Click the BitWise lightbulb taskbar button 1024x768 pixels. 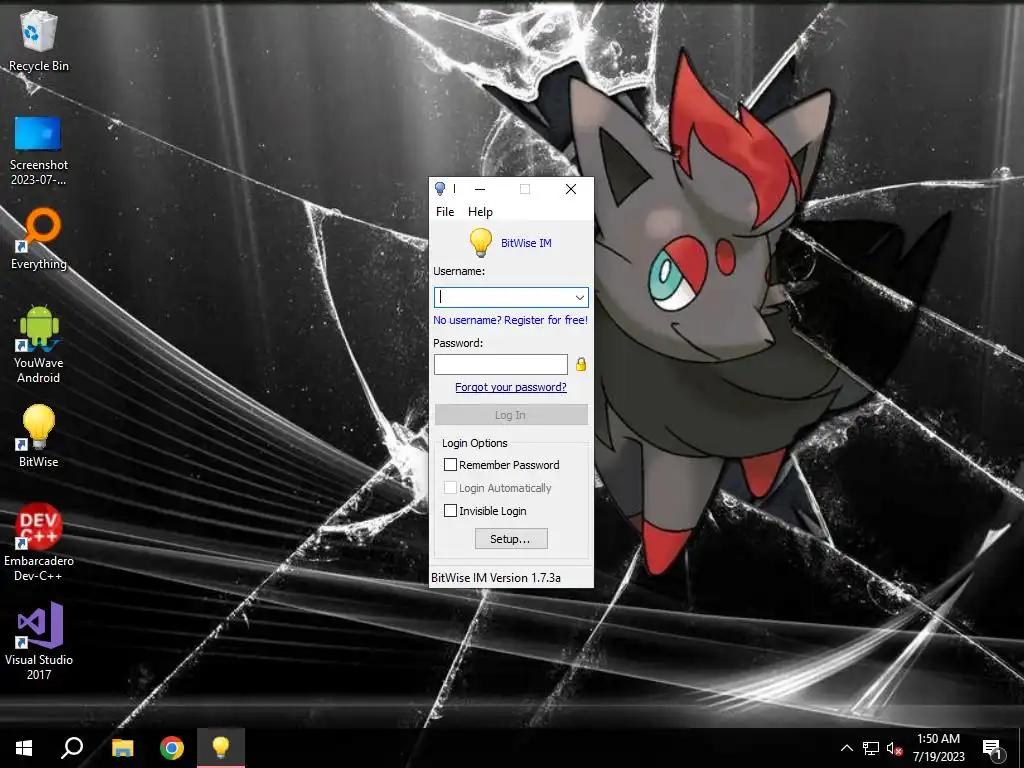tap(221, 748)
